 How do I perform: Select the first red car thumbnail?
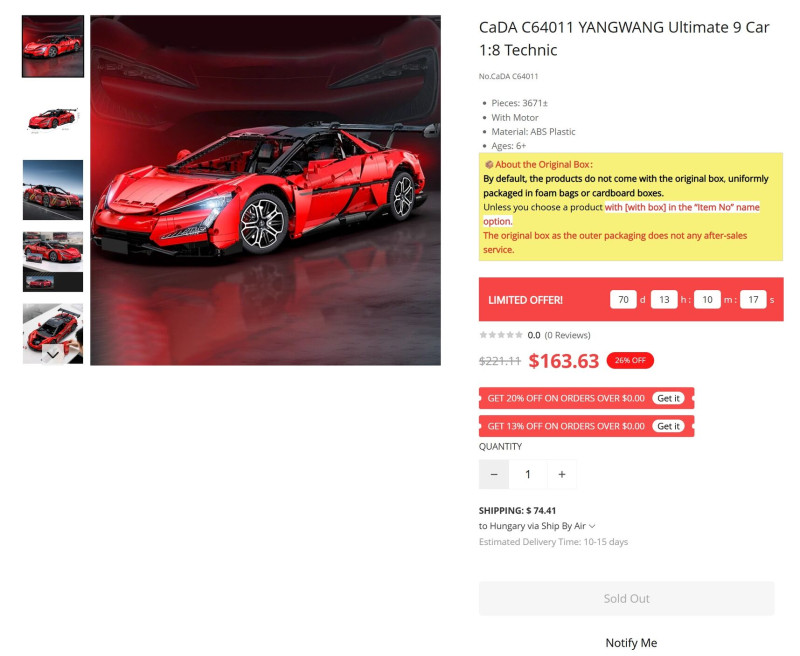(53, 46)
